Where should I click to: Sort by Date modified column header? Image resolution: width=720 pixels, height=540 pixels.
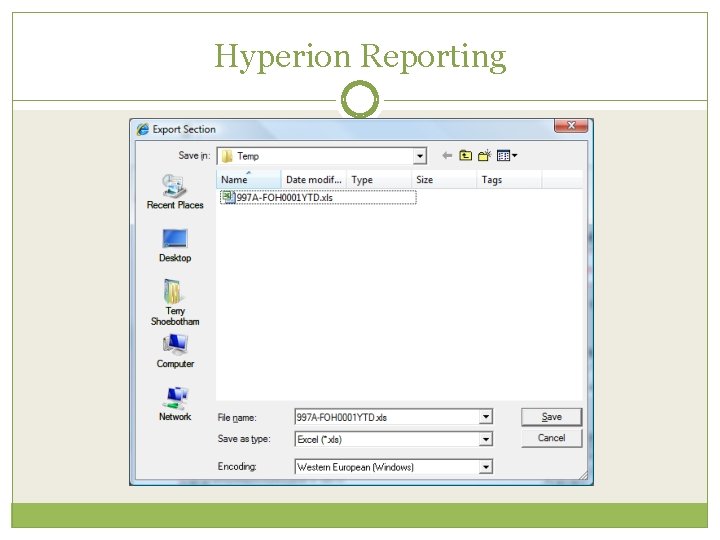pyautogui.click(x=314, y=180)
